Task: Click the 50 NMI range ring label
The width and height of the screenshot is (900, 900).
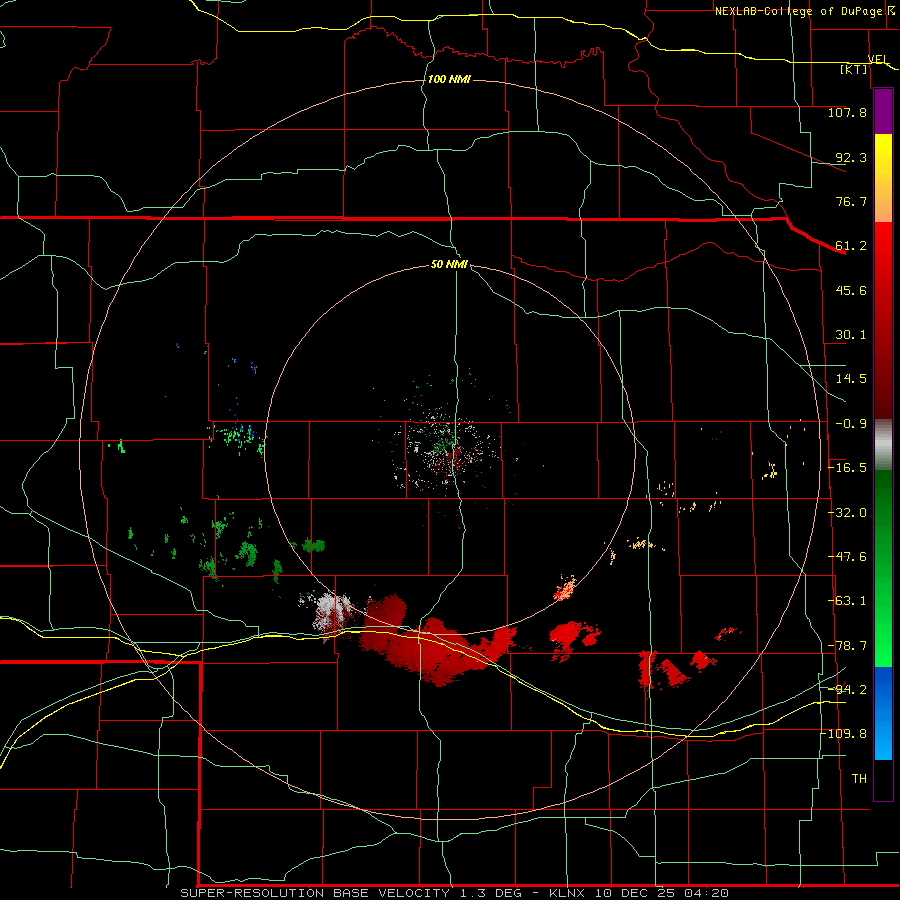Action: [x=449, y=264]
